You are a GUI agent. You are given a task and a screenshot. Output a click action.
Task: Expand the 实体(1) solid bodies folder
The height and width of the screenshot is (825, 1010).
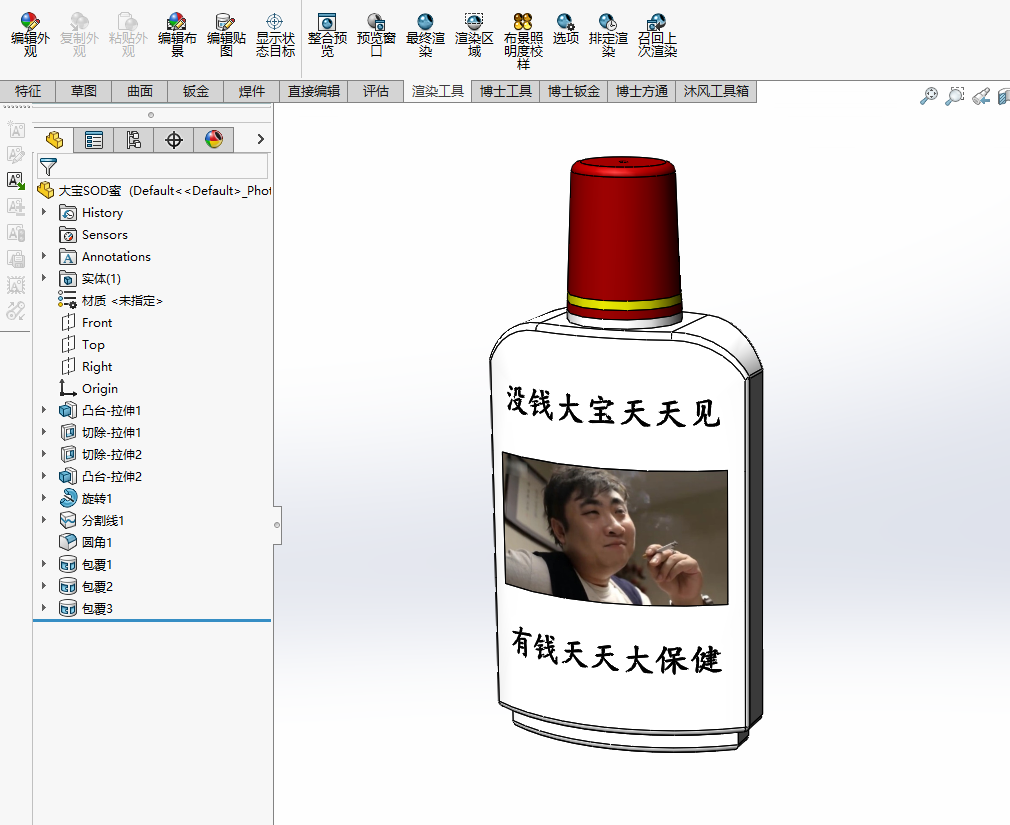pos(44,278)
